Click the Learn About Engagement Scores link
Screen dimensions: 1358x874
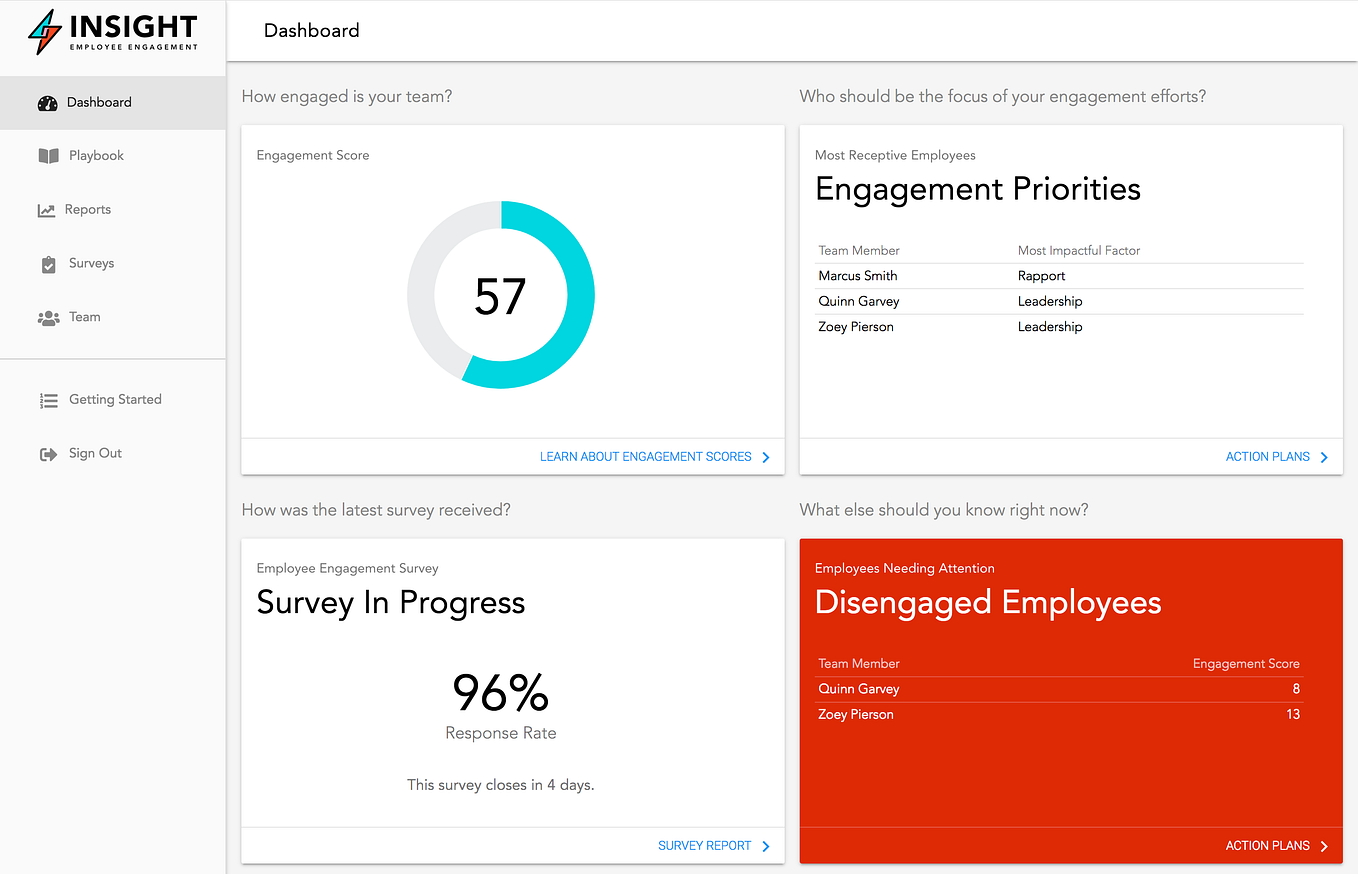point(645,457)
